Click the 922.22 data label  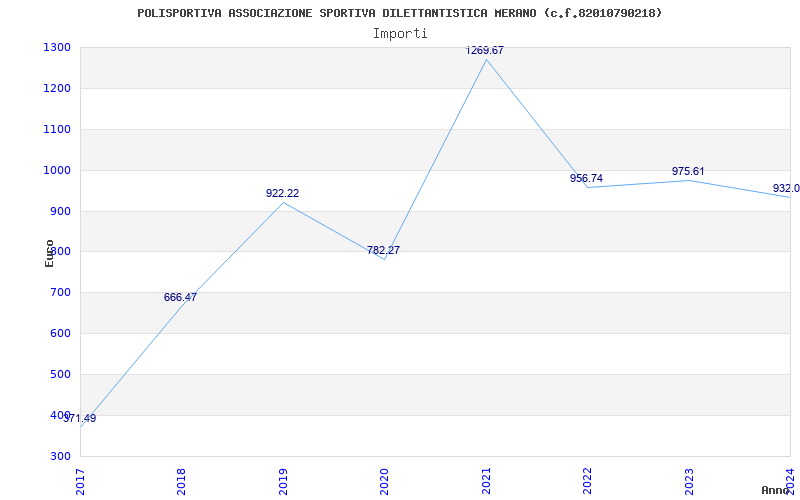(x=282, y=193)
